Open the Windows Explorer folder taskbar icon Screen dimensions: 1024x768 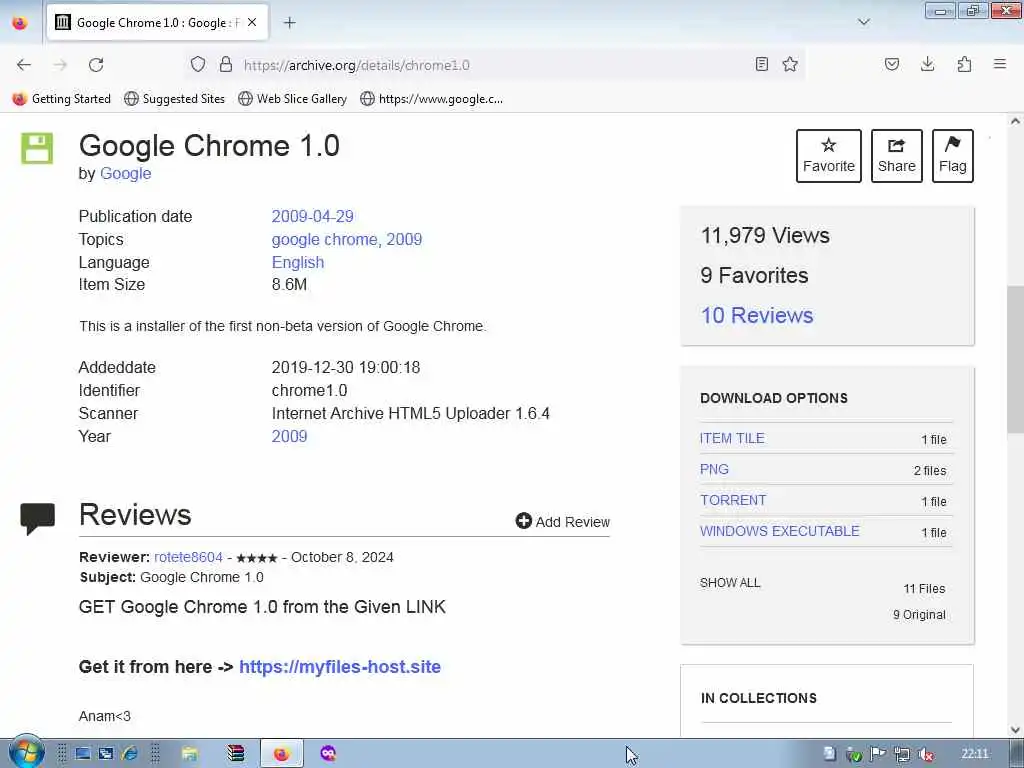[x=189, y=754]
